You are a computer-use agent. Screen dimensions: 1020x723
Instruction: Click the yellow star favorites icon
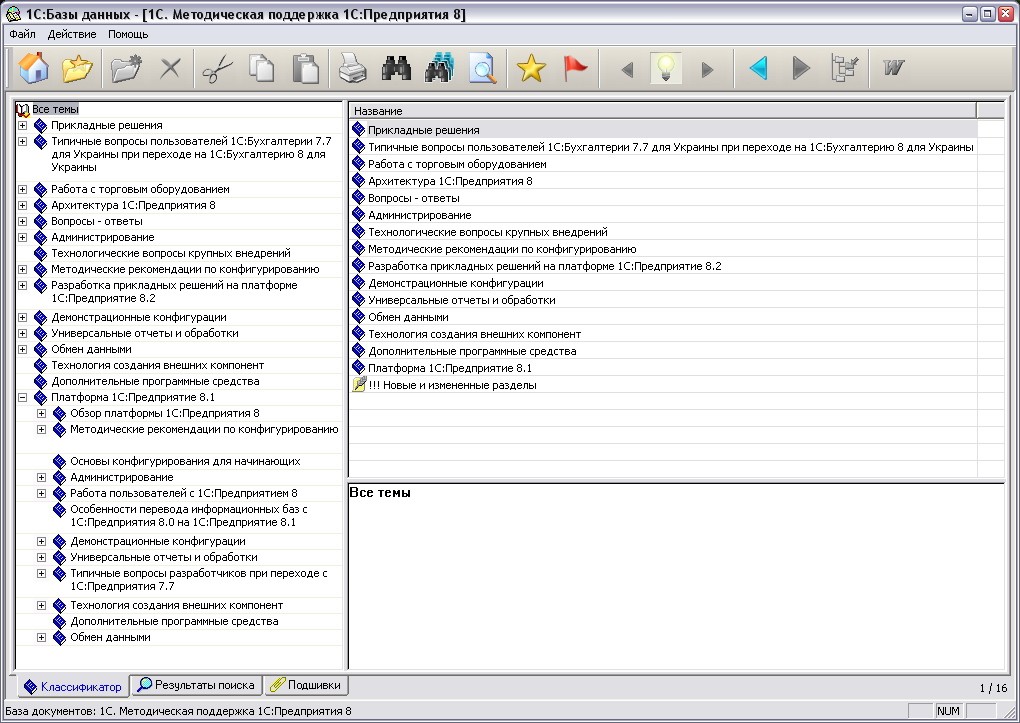tap(531, 68)
